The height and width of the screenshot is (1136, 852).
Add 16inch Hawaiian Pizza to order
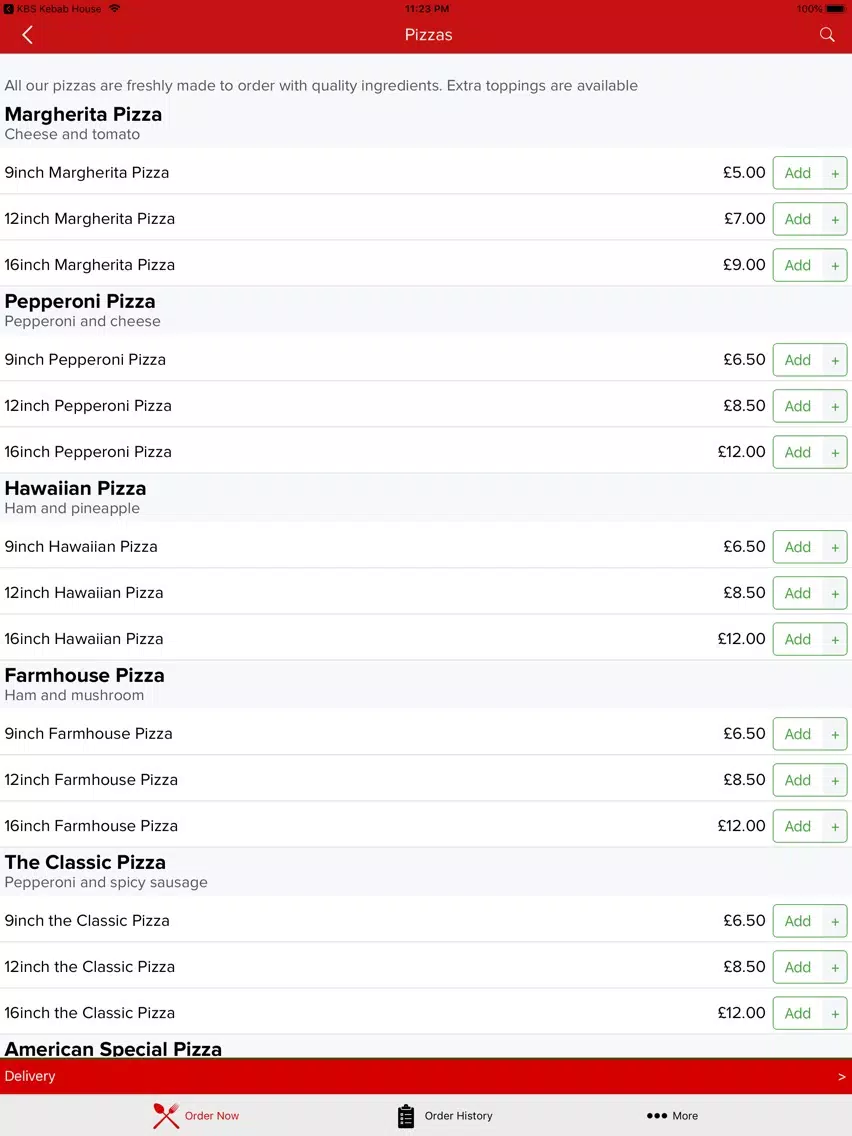click(798, 640)
